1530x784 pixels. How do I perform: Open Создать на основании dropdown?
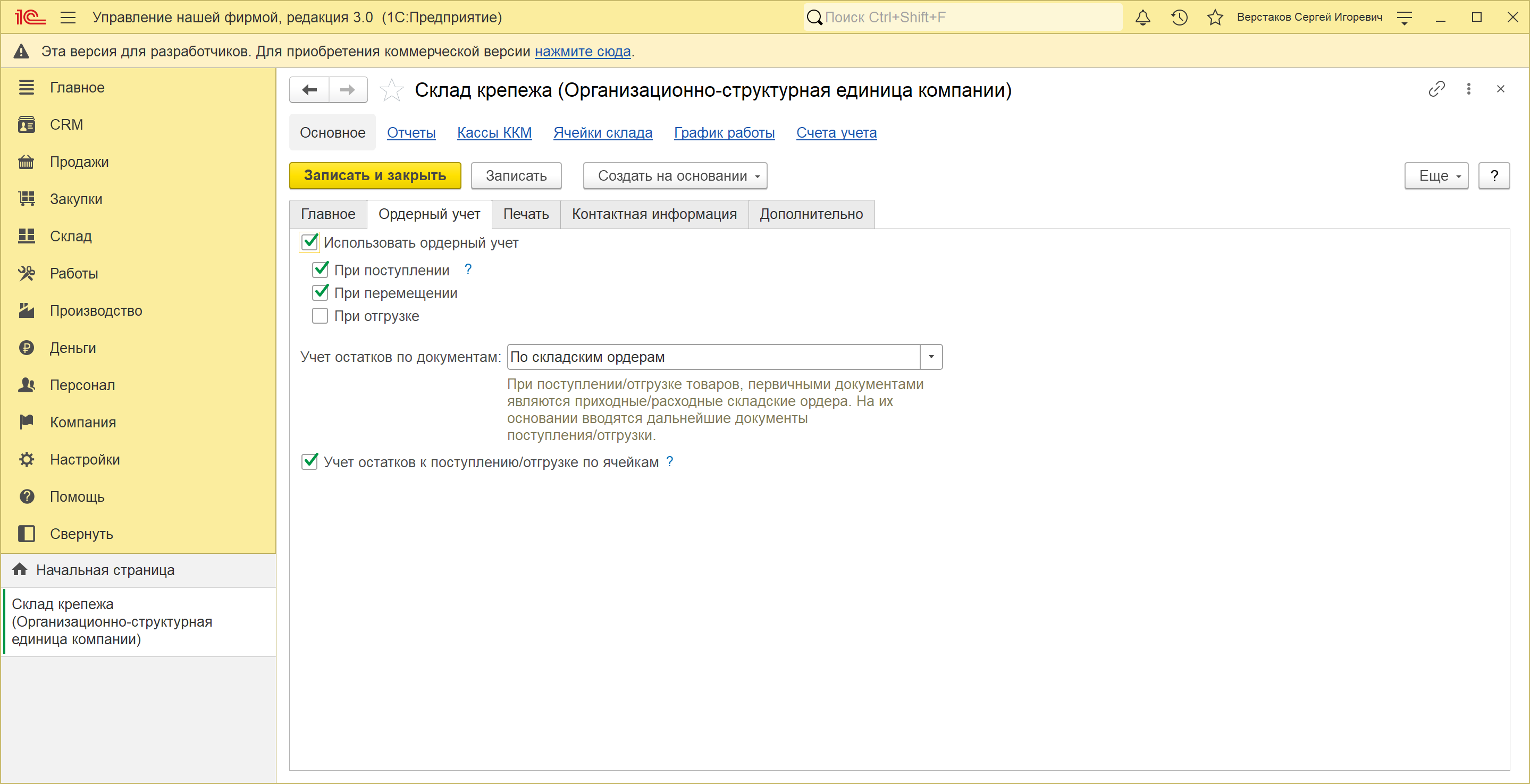675,176
